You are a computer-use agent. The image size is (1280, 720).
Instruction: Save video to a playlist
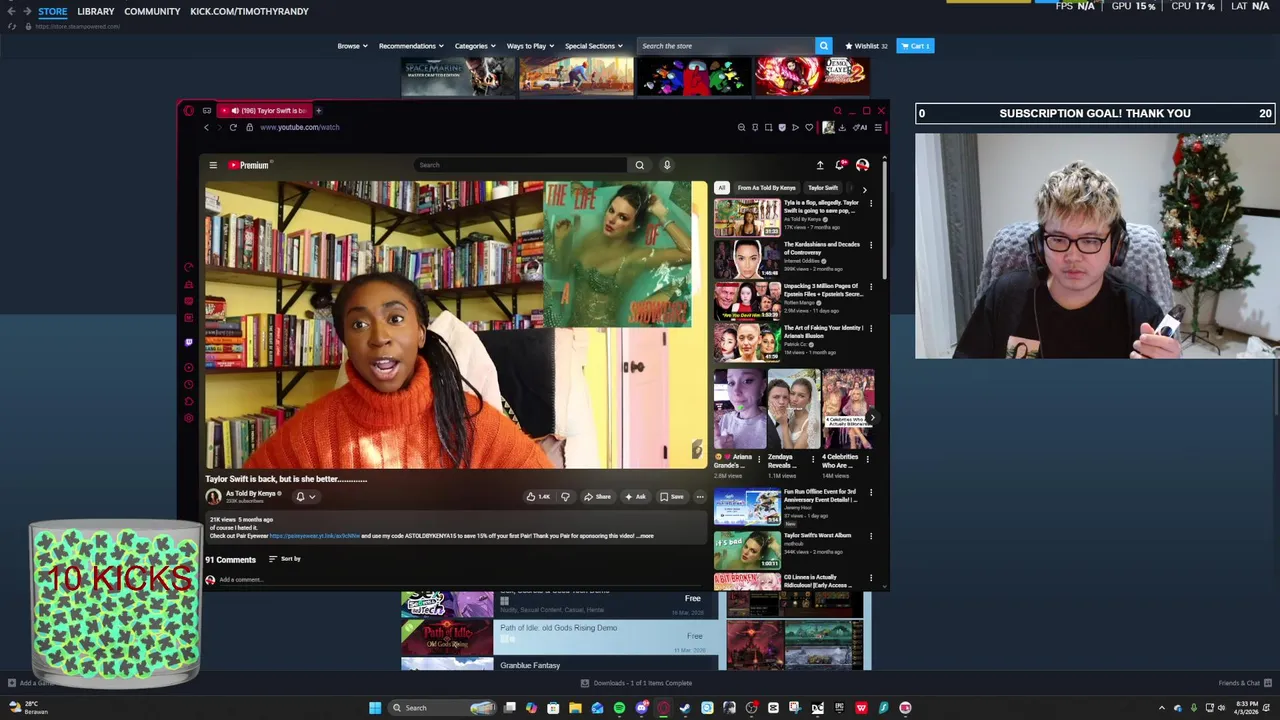pyautogui.click(x=671, y=496)
